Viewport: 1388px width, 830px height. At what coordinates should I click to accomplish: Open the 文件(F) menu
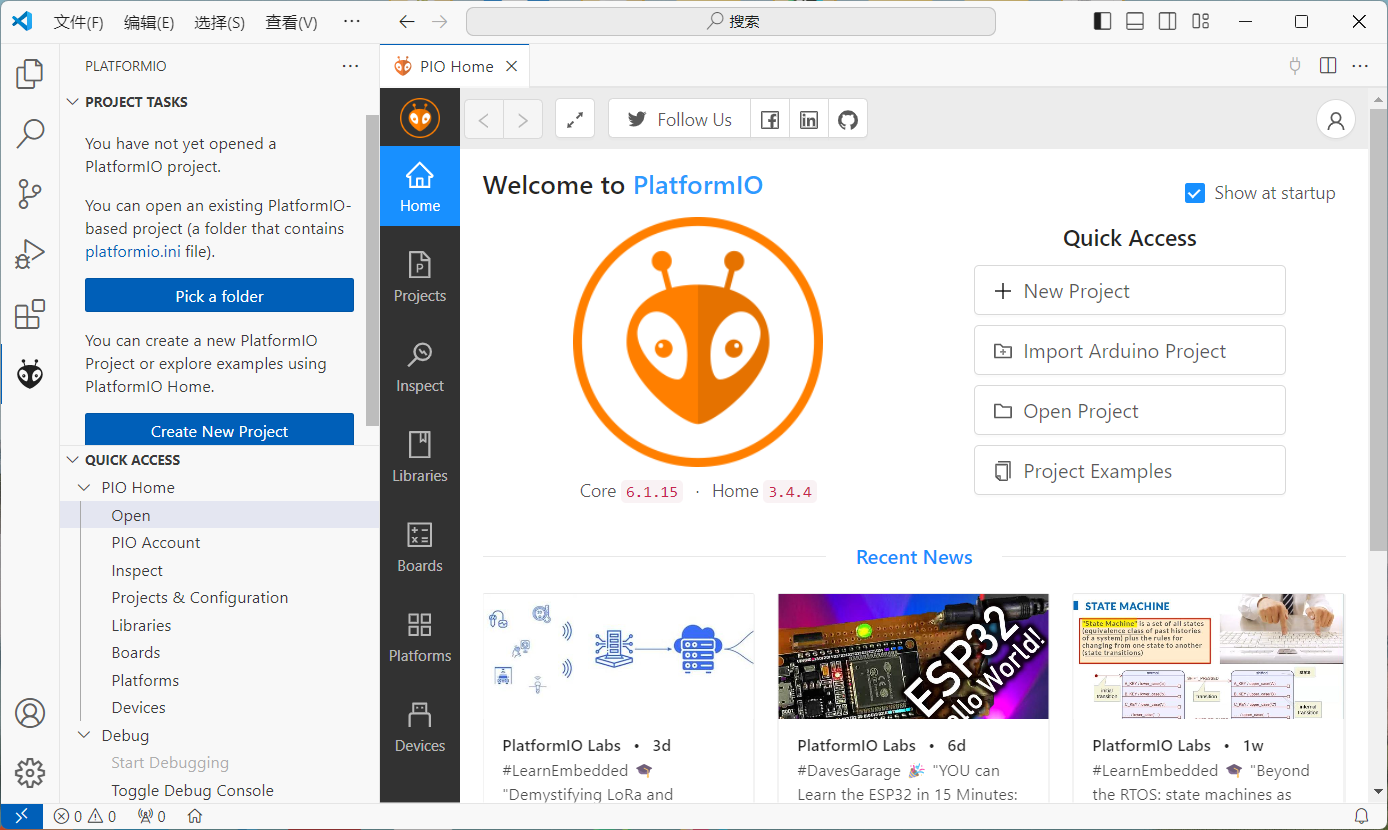[x=78, y=22]
